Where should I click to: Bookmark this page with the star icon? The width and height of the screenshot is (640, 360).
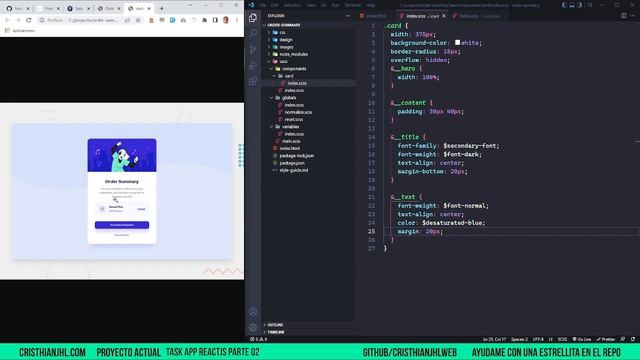click(138, 20)
